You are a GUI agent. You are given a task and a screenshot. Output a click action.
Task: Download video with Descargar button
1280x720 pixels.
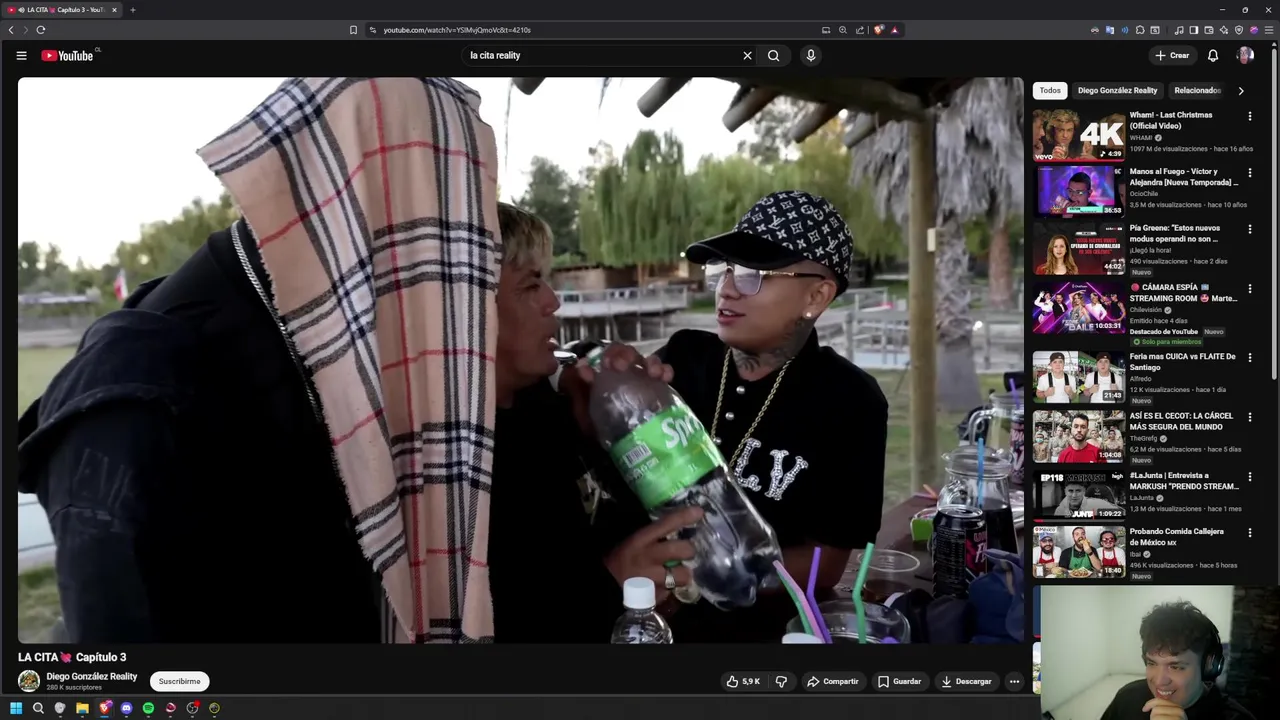[966, 681]
